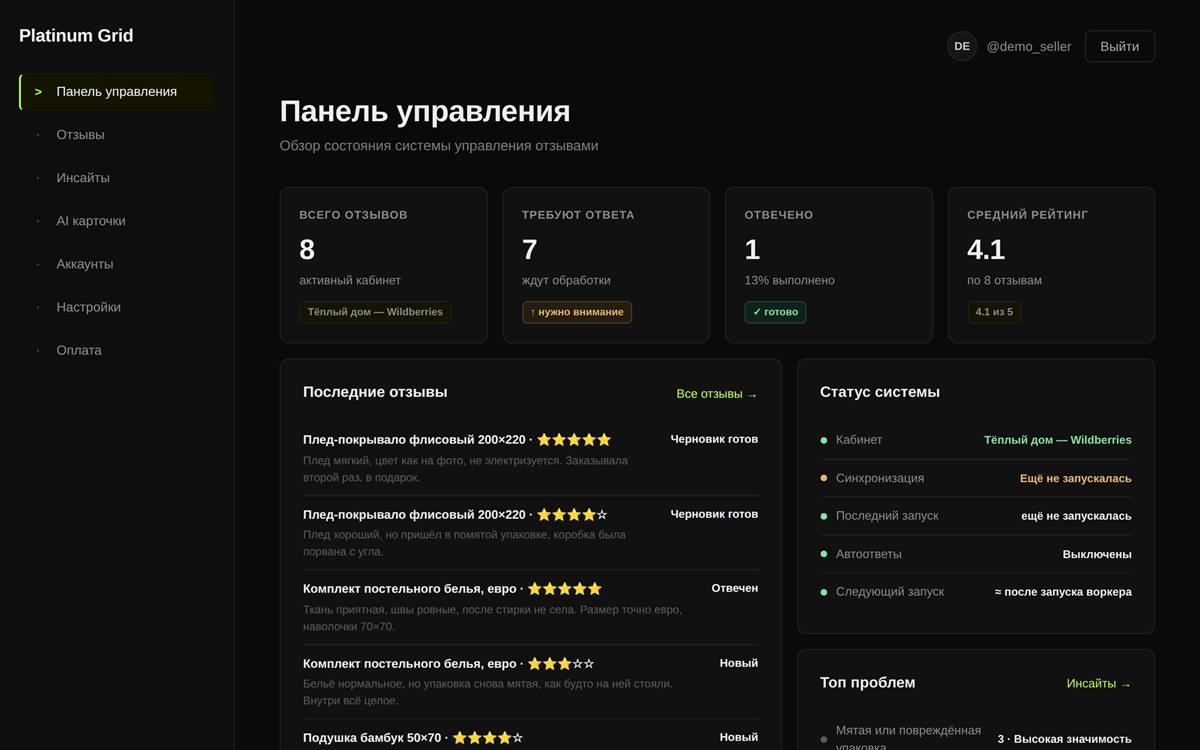Click the готово status badge

(x=775, y=312)
